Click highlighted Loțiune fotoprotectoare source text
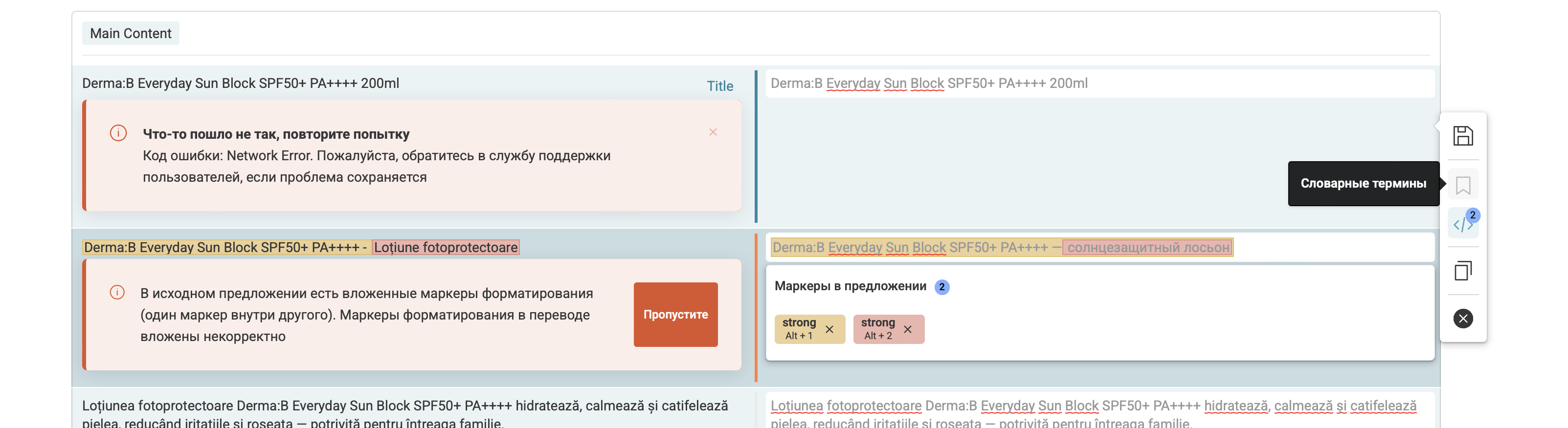The width and height of the screenshot is (1568, 428). click(446, 247)
